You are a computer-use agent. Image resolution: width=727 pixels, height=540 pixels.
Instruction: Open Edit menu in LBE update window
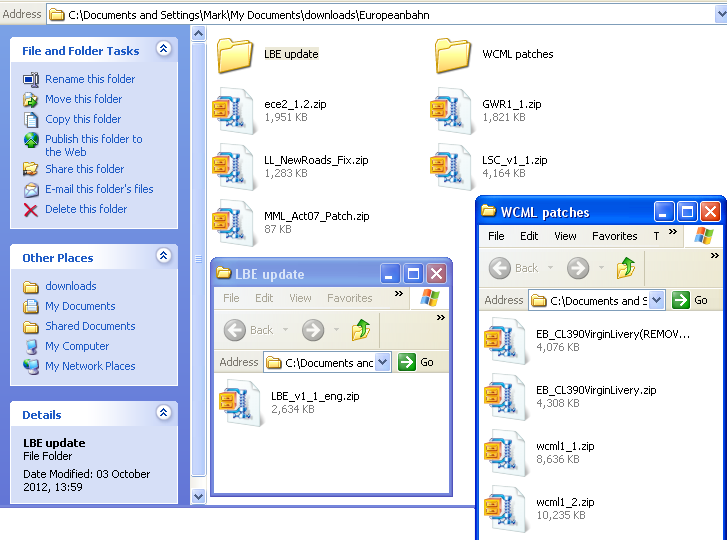click(x=264, y=298)
